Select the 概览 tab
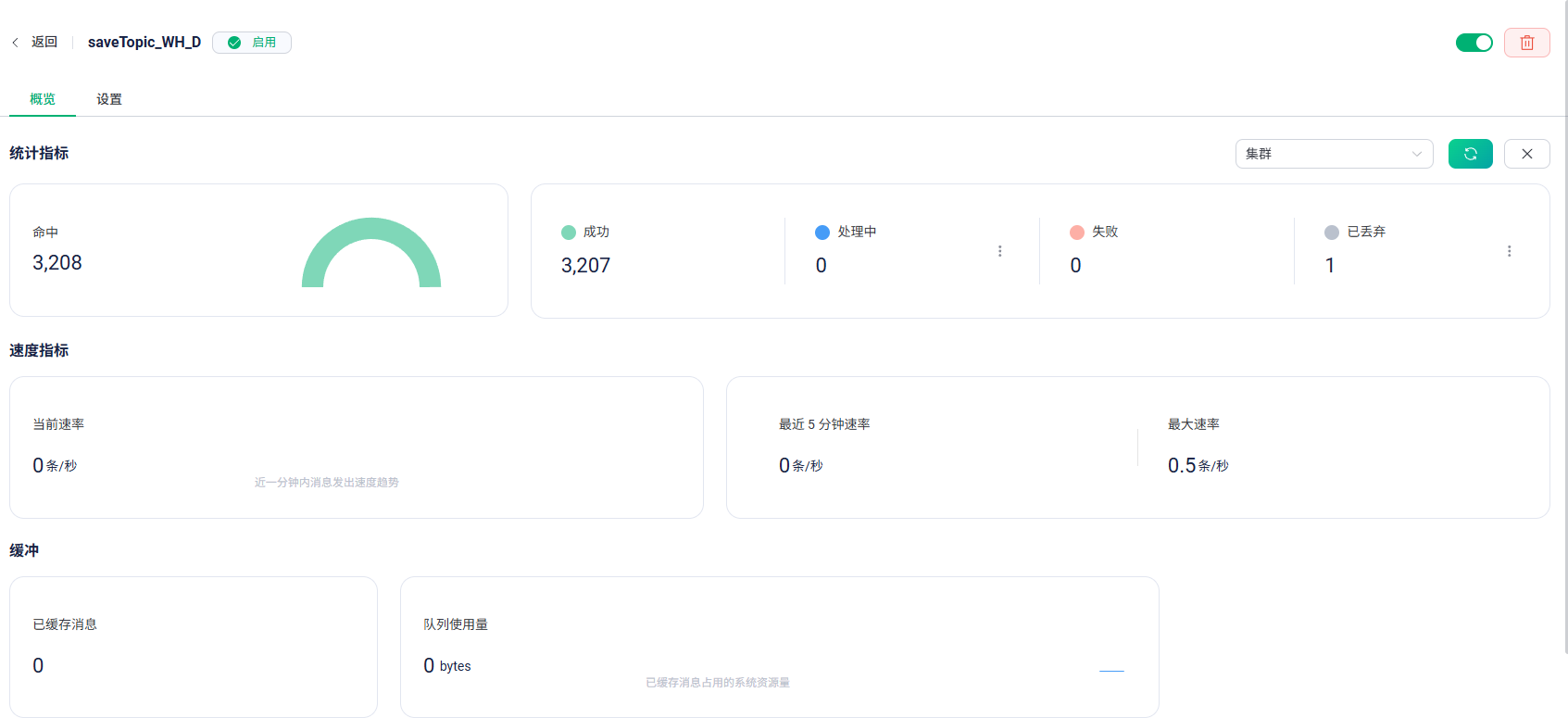This screenshot has width=1568, height=718. [43, 99]
